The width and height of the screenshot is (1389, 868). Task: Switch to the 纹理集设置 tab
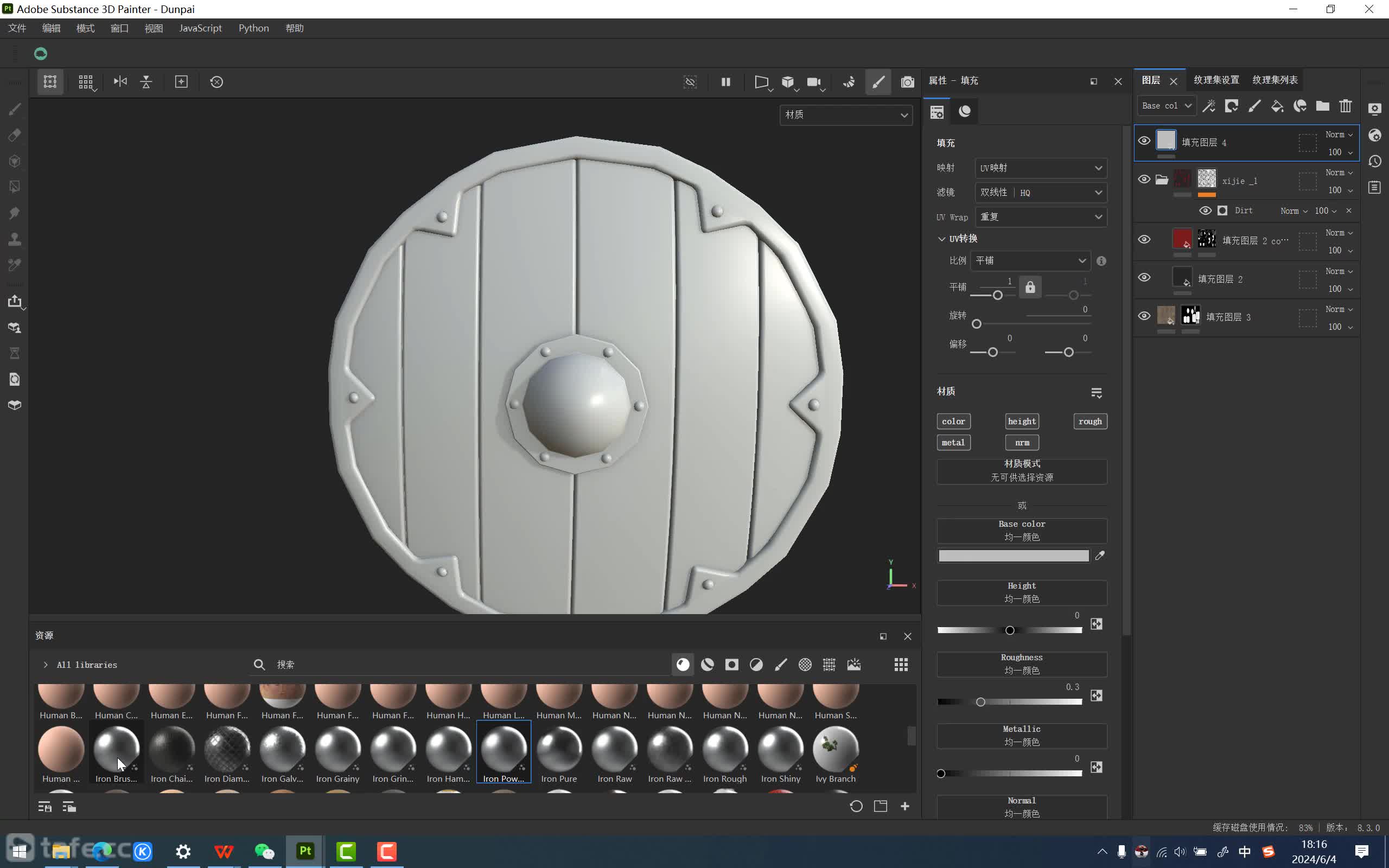pos(1216,80)
